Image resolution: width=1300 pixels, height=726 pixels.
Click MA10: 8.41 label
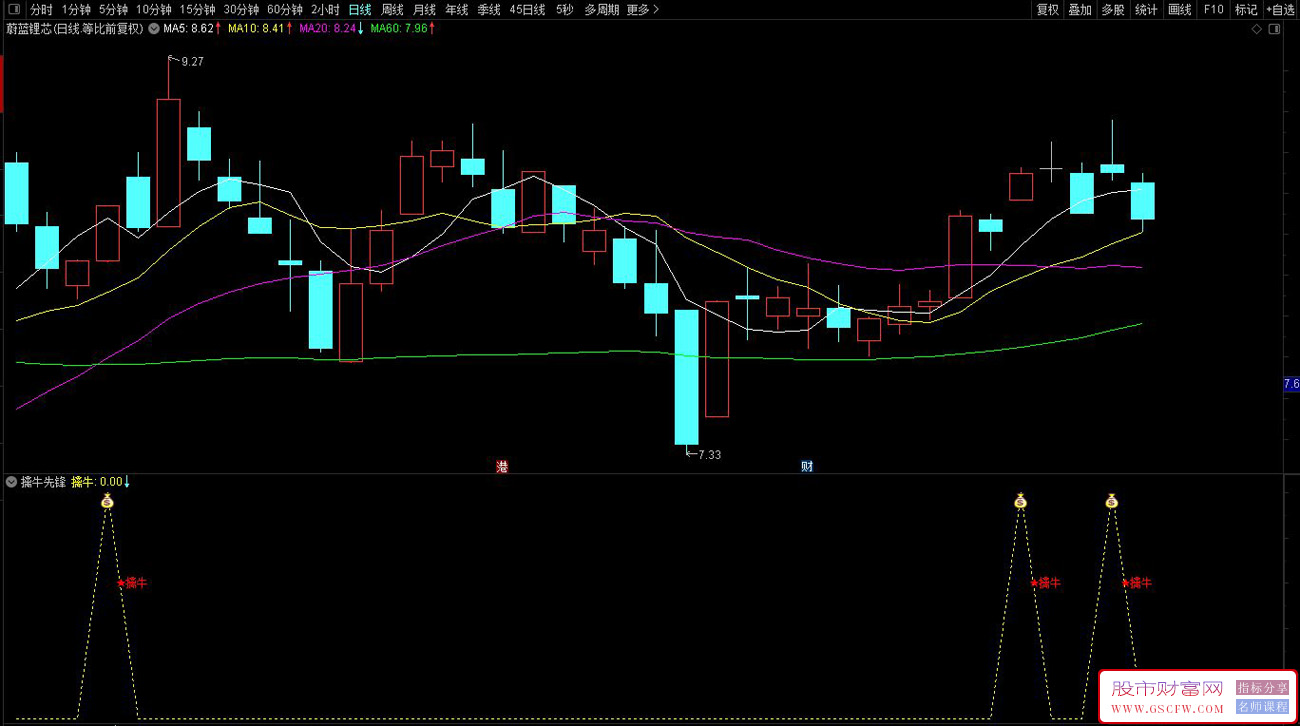[x=256, y=29]
